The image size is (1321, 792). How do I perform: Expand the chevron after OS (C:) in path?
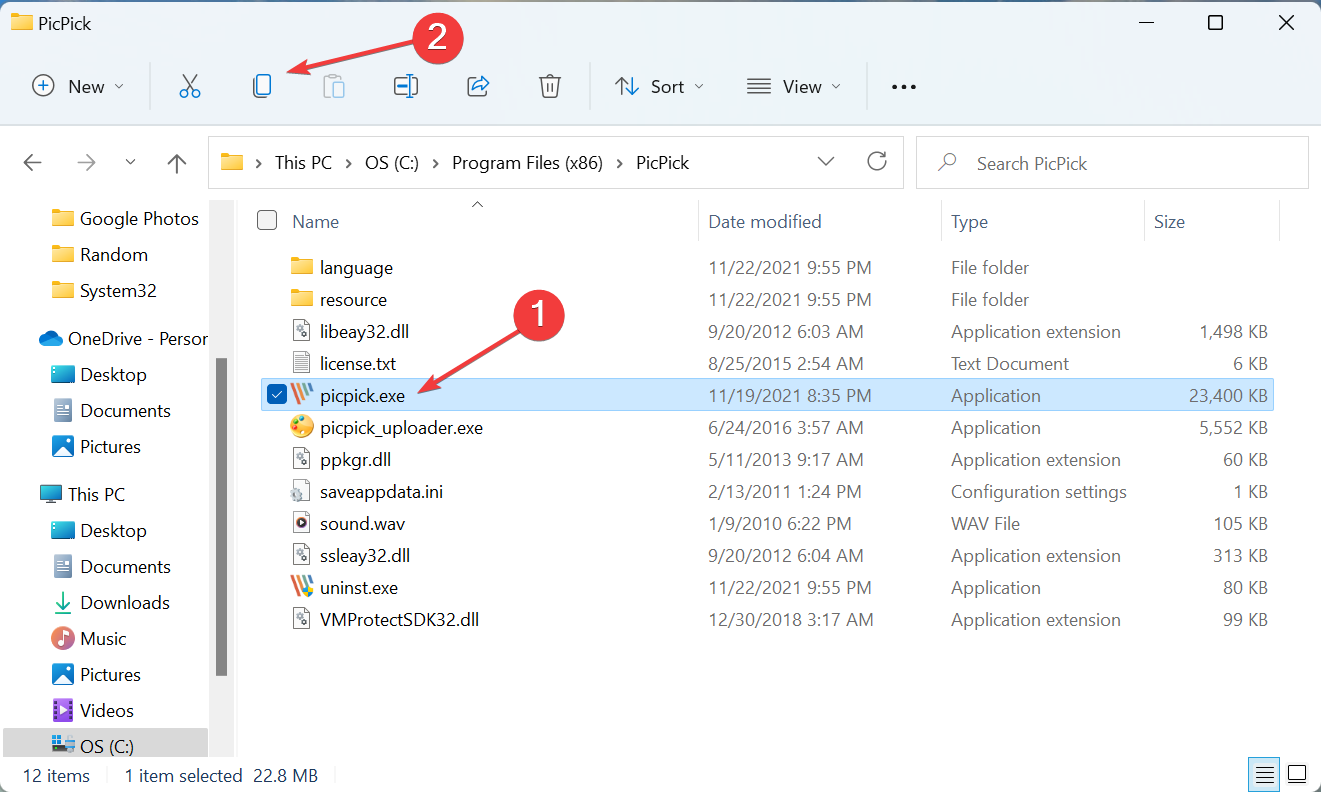pos(435,163)
